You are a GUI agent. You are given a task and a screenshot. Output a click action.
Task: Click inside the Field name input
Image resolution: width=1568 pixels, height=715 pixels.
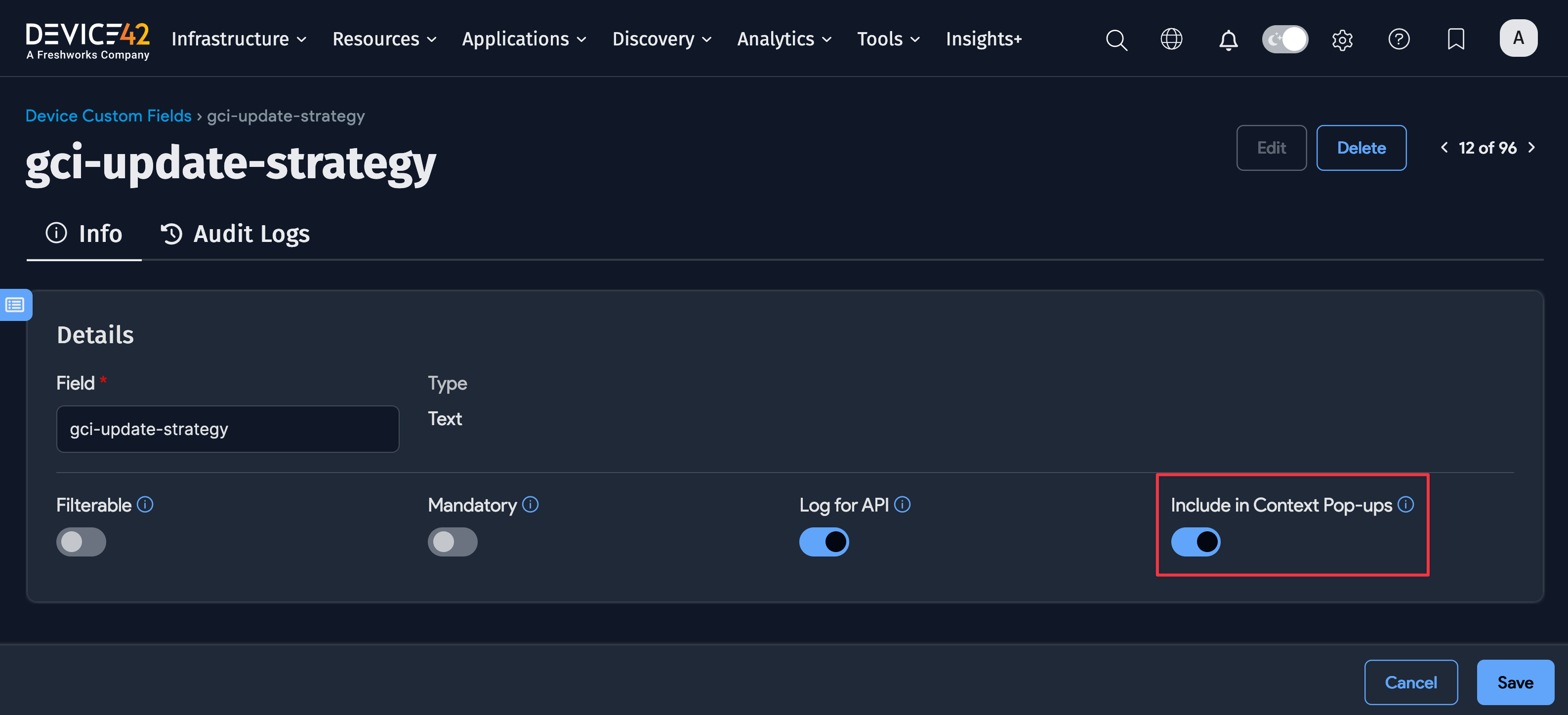point(228,429)
